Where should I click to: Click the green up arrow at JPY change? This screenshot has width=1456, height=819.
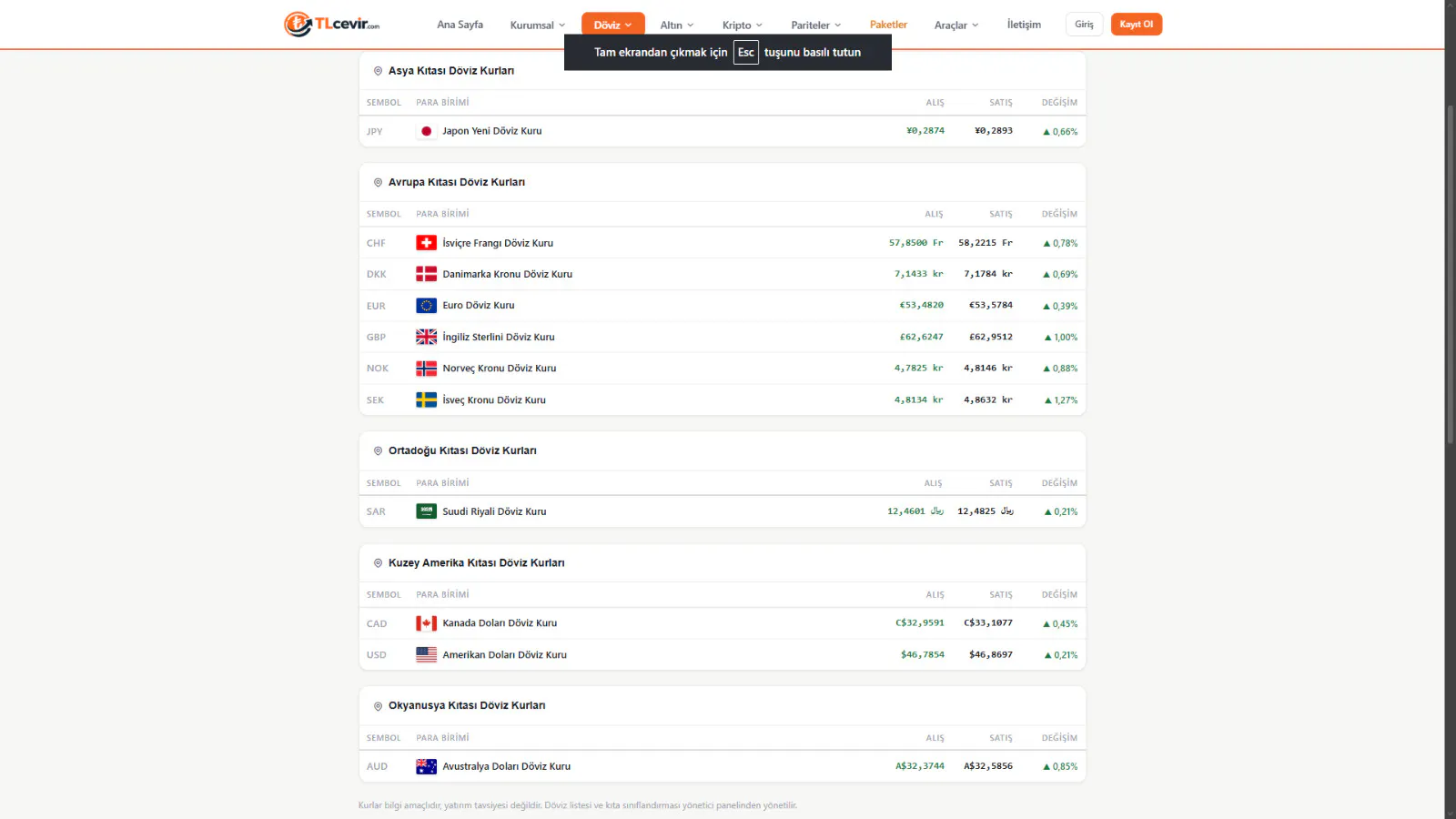pyautogui.click(x=1046, y=132)
